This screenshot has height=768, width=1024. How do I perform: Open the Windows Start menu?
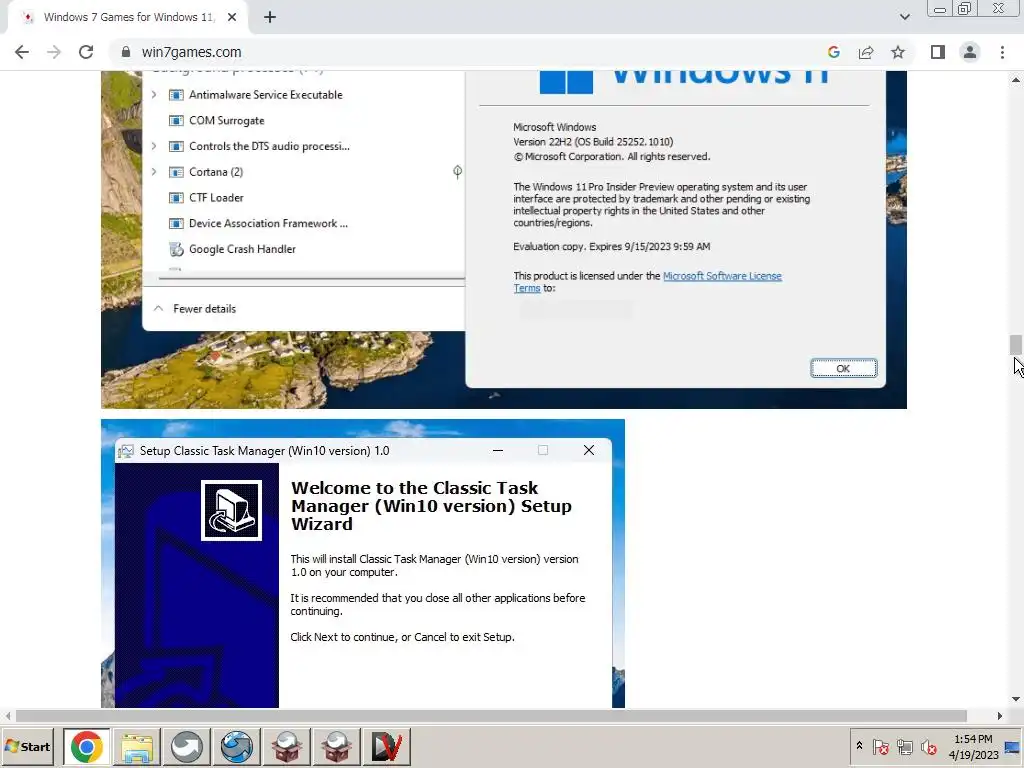click(27, 746)
